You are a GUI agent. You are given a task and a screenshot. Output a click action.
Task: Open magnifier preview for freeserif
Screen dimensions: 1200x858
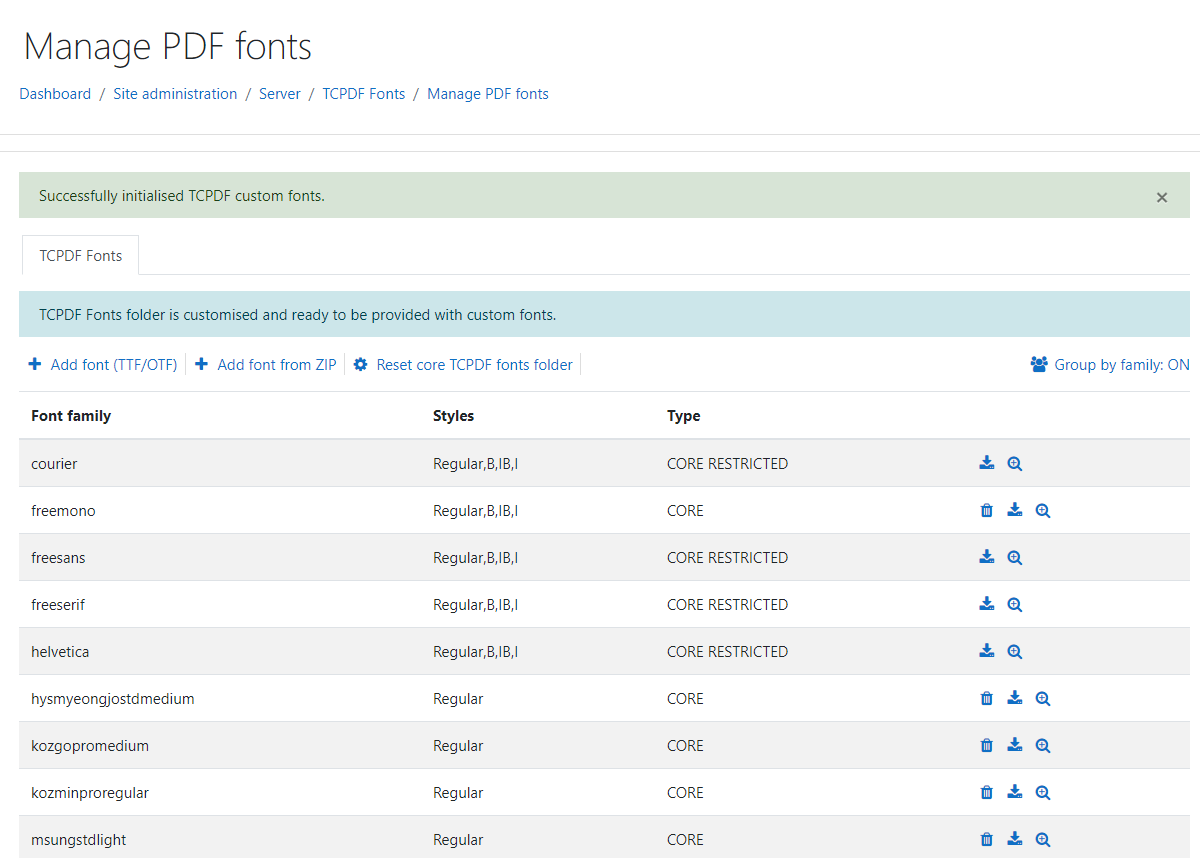tap(1015, 605)
